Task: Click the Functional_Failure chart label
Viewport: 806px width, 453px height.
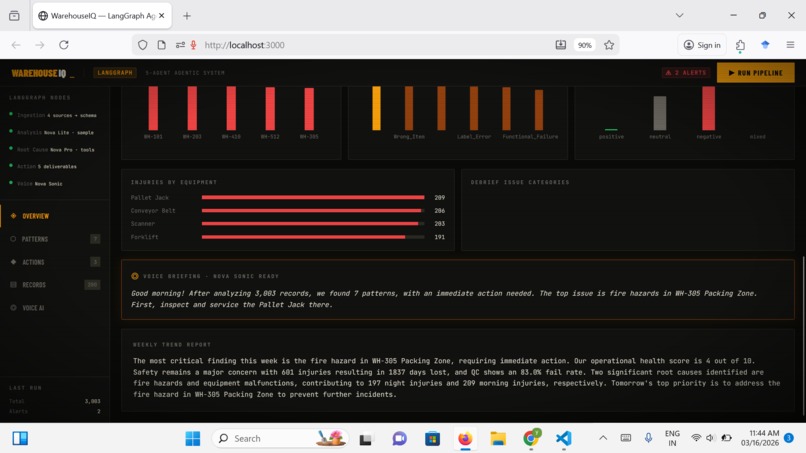Action: coord(530,137)
